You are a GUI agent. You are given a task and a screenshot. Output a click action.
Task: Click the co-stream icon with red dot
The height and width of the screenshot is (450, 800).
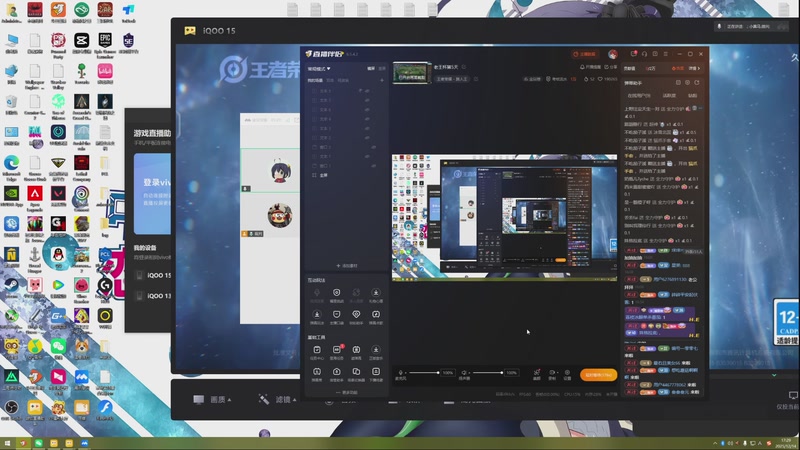click(x=537, y=373)
